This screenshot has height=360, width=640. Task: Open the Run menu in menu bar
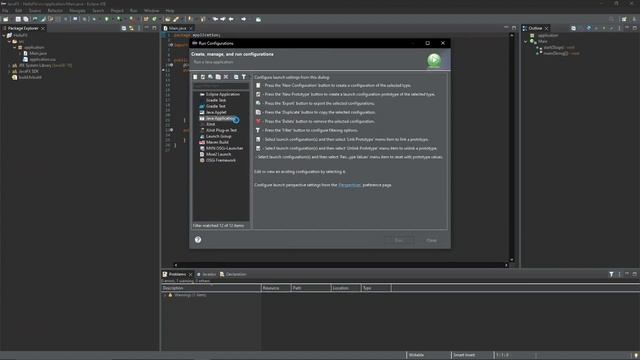pos(133,11)
